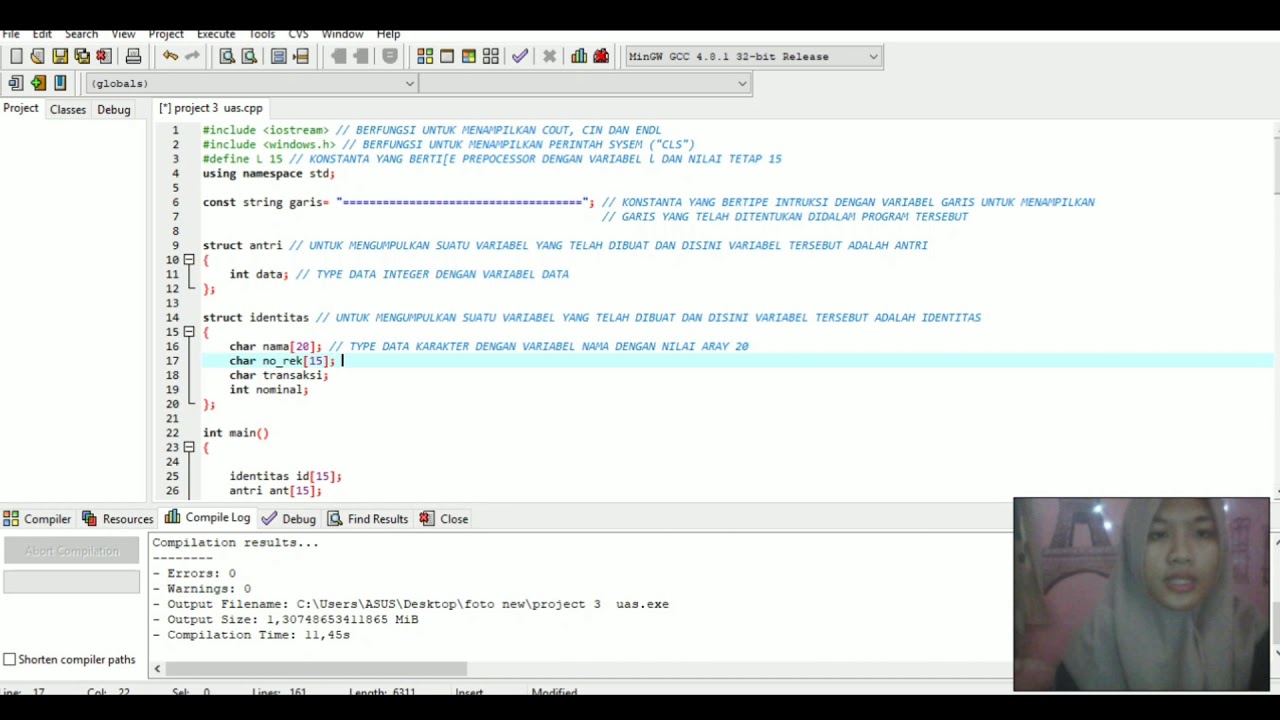Click the Open file toolbar icon
This screenshot has width=1280, height=720.
pos(38,57)
